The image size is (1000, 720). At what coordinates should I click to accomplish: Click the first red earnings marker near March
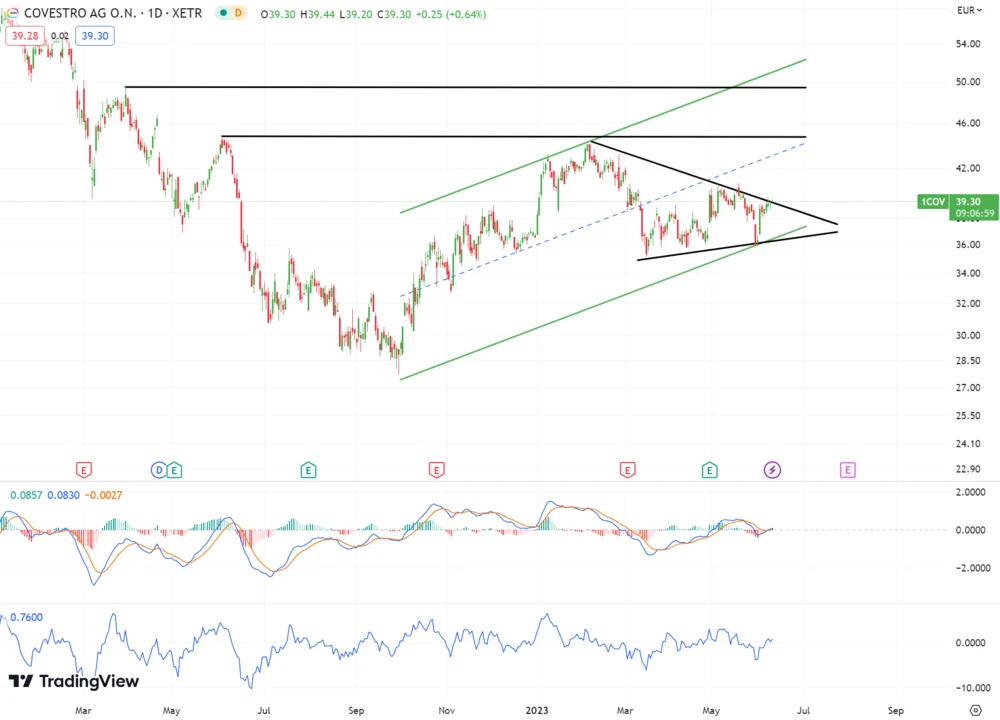[84, 469]
